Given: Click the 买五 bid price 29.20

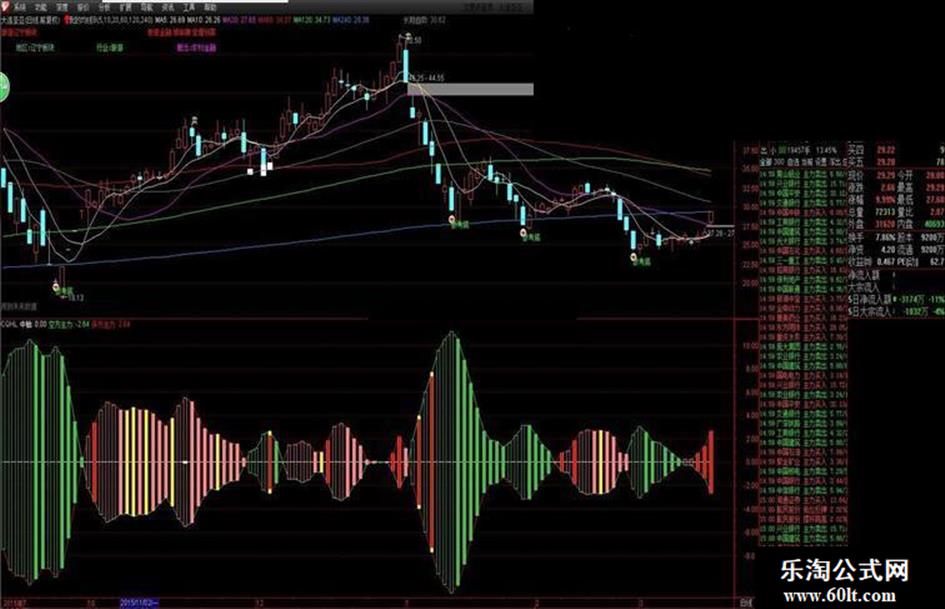Looking at the screenshot, I should [886, 162].
